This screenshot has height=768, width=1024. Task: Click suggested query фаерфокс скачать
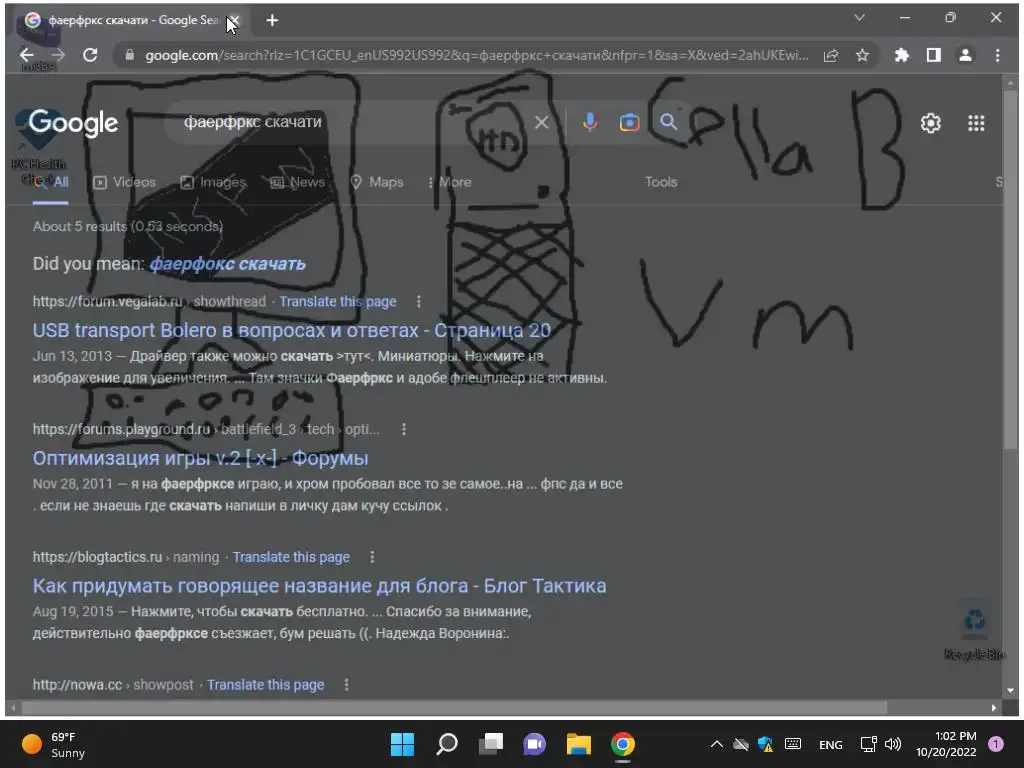tap(227, 264)
